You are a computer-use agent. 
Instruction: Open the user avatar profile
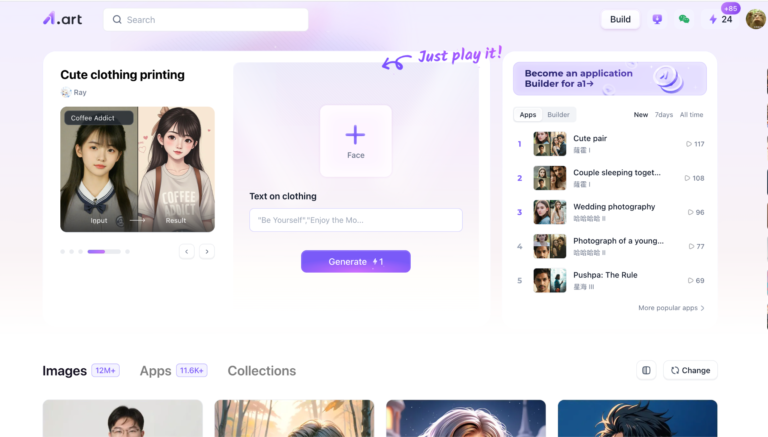click(x=756, y=19)
